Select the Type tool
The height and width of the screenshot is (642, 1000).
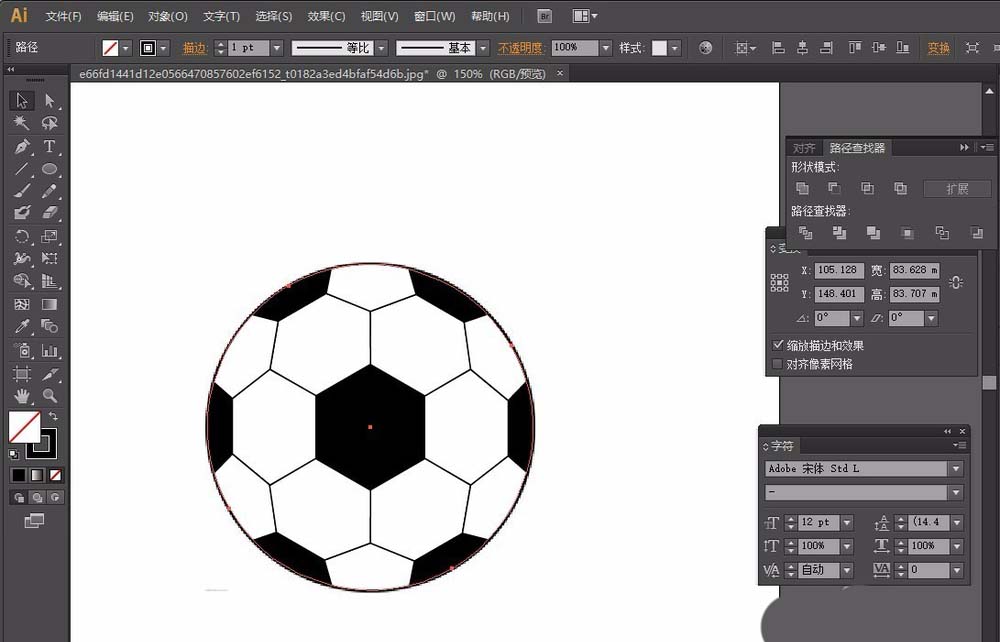[x=49, y=147]
